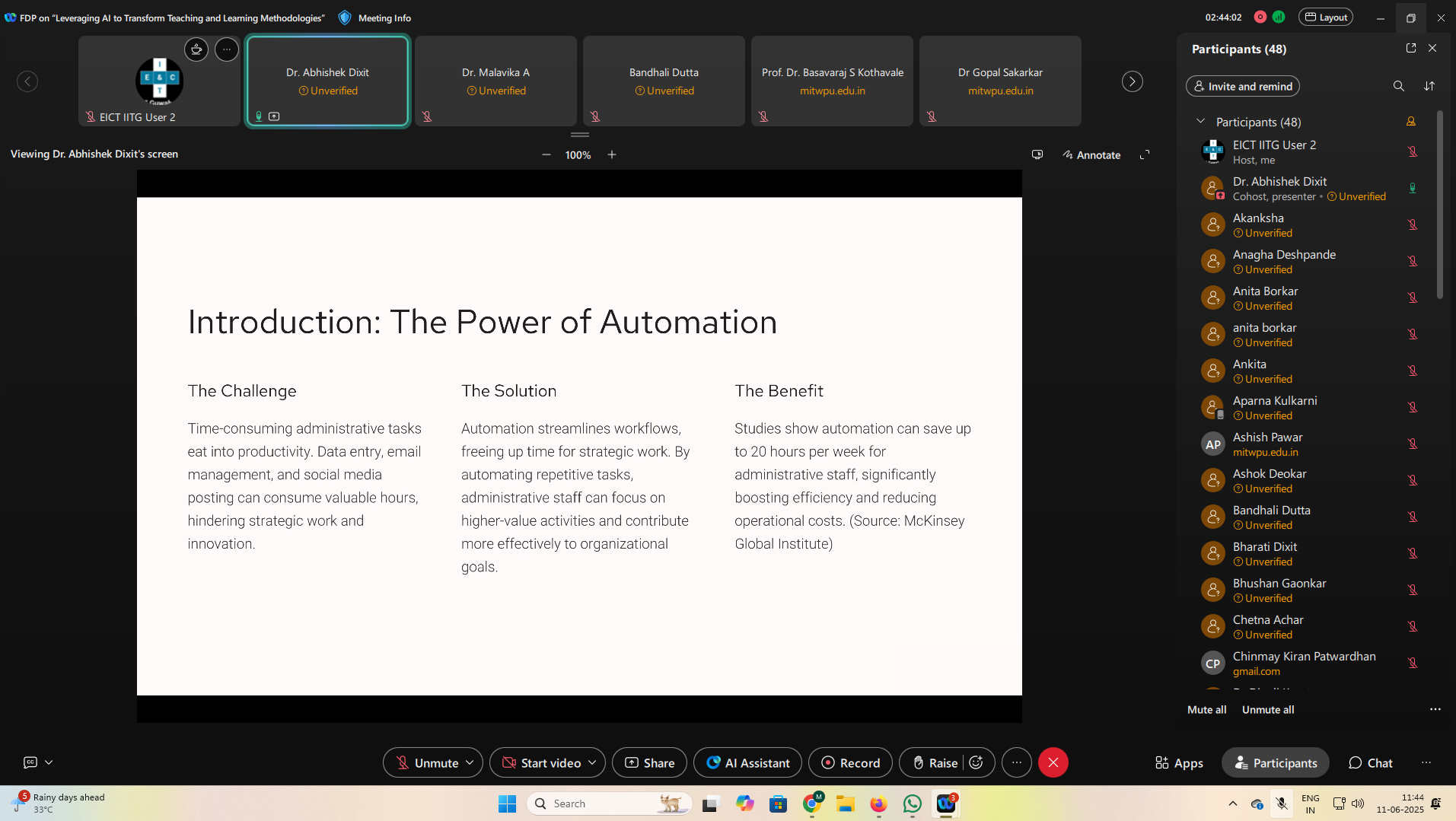Open the Chat panel tab

pyautogui.click(x=1370, y=762)
